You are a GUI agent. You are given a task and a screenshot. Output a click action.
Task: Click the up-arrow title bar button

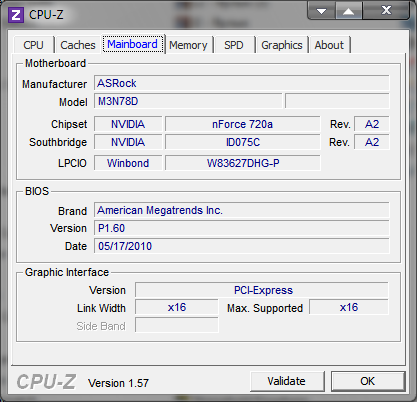[349, 11]
